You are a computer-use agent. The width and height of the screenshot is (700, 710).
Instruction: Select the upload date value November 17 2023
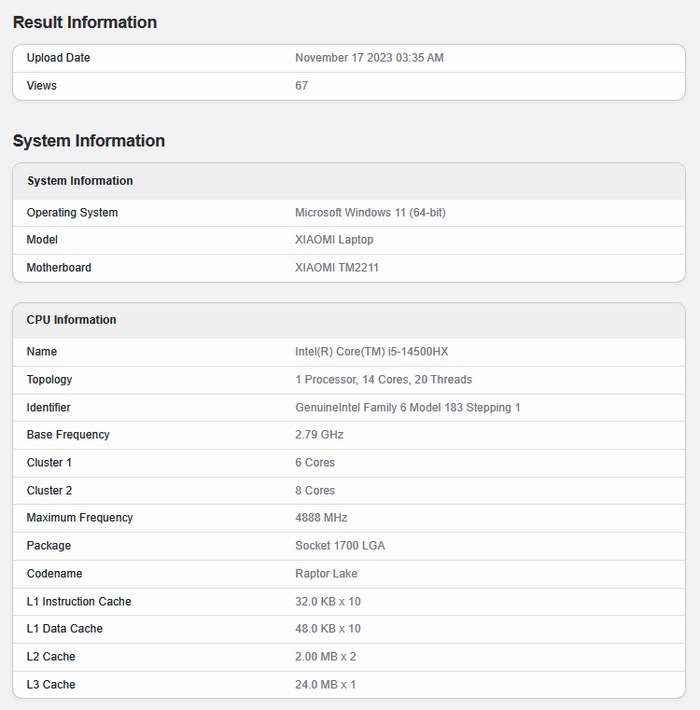(369, 58)
